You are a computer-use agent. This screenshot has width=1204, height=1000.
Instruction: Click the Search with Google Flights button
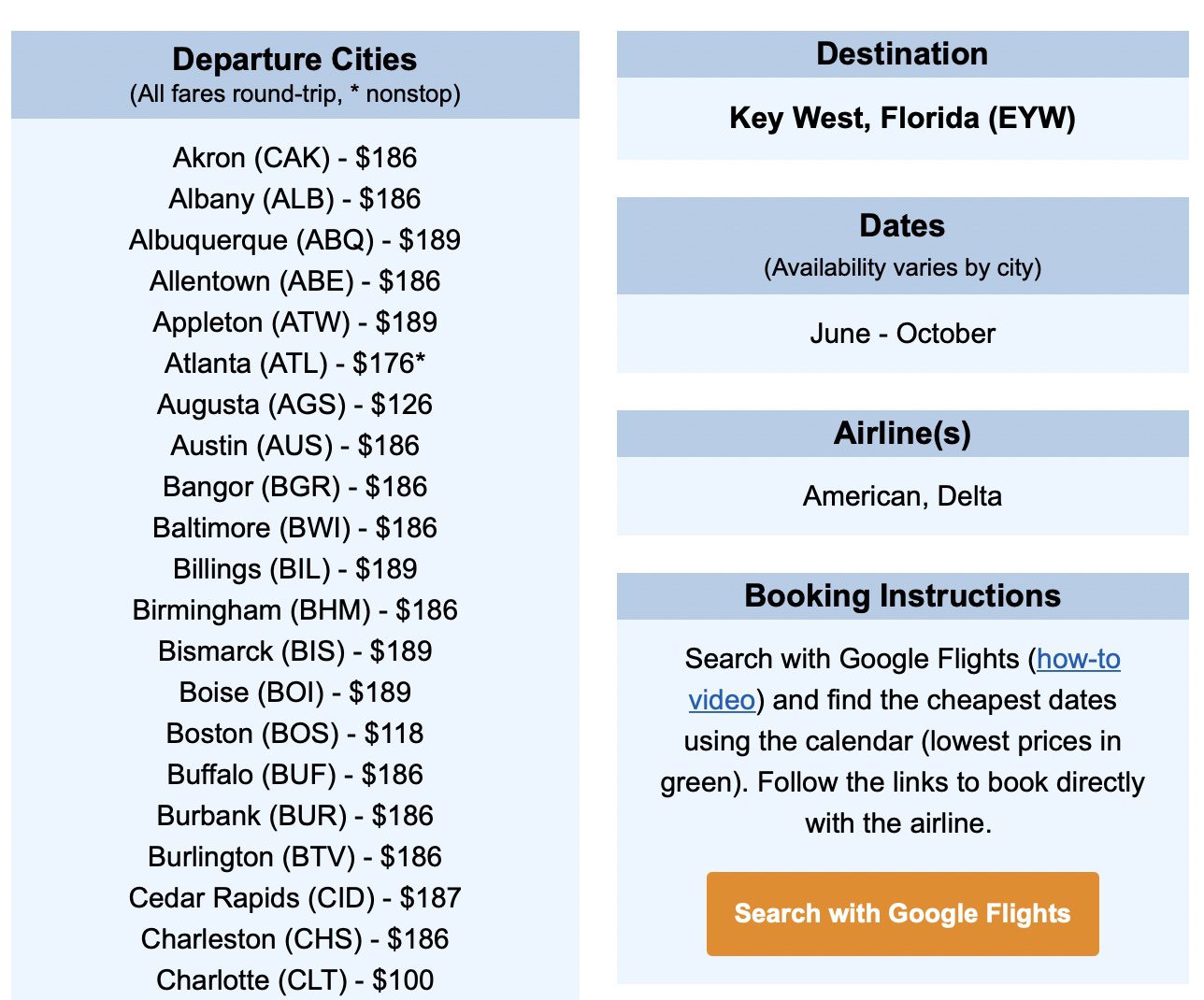point(902,914)
